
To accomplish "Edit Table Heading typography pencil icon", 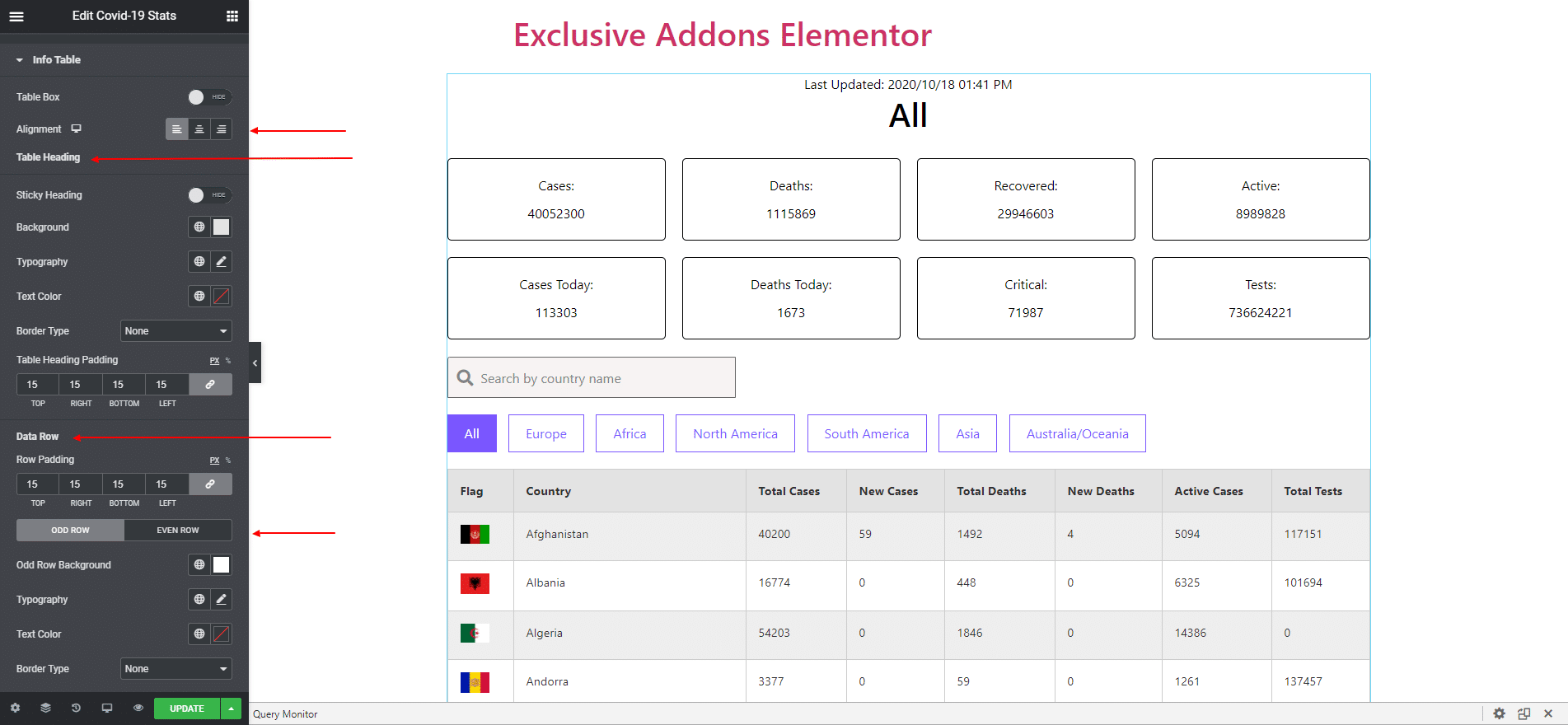I will click(222, 261).
